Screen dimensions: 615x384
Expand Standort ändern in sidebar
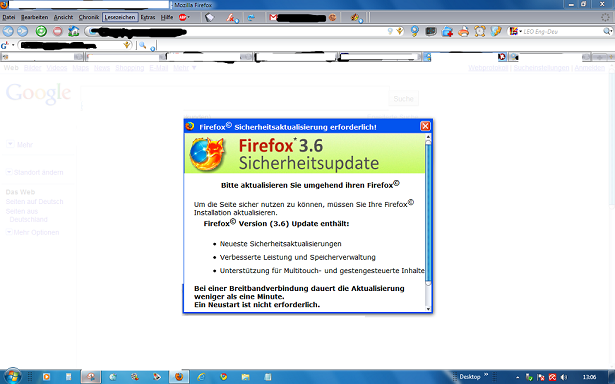[x=35, y=172]
